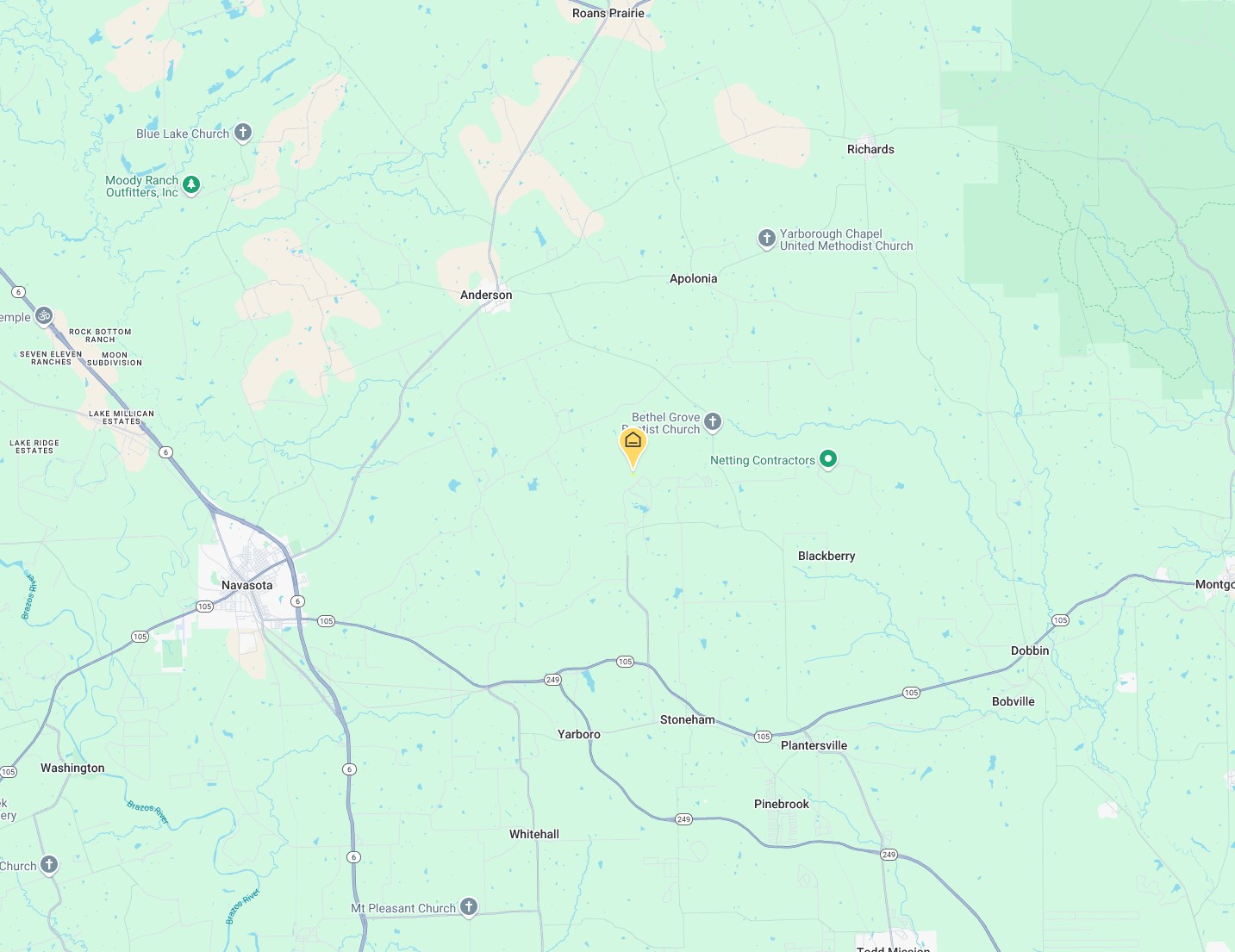Select the Bethel Grove Baptist Church icon

point(713,422)
